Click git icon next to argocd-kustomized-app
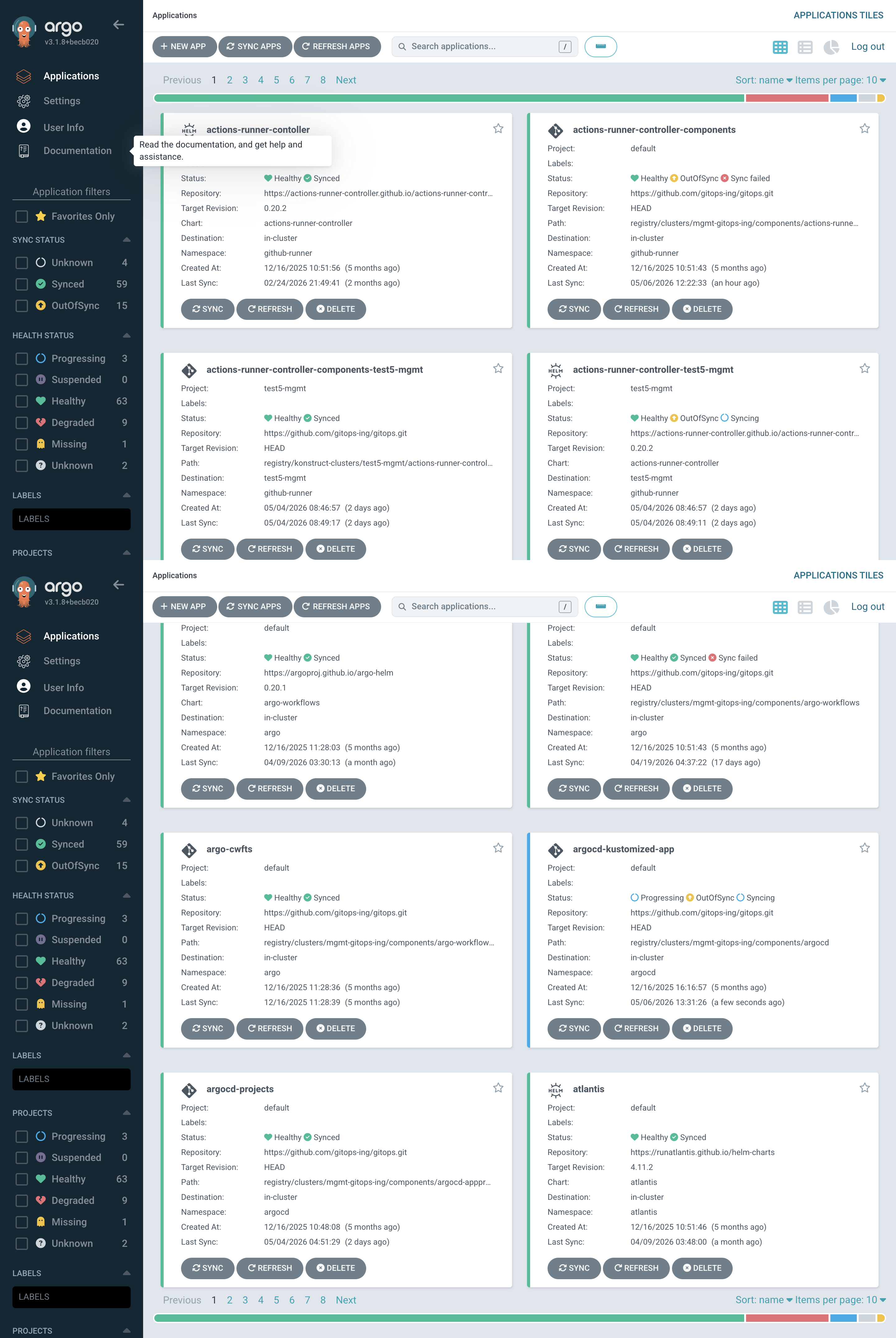The width and height of the screenshot is (896, 1338). click(x=555, y=850)
